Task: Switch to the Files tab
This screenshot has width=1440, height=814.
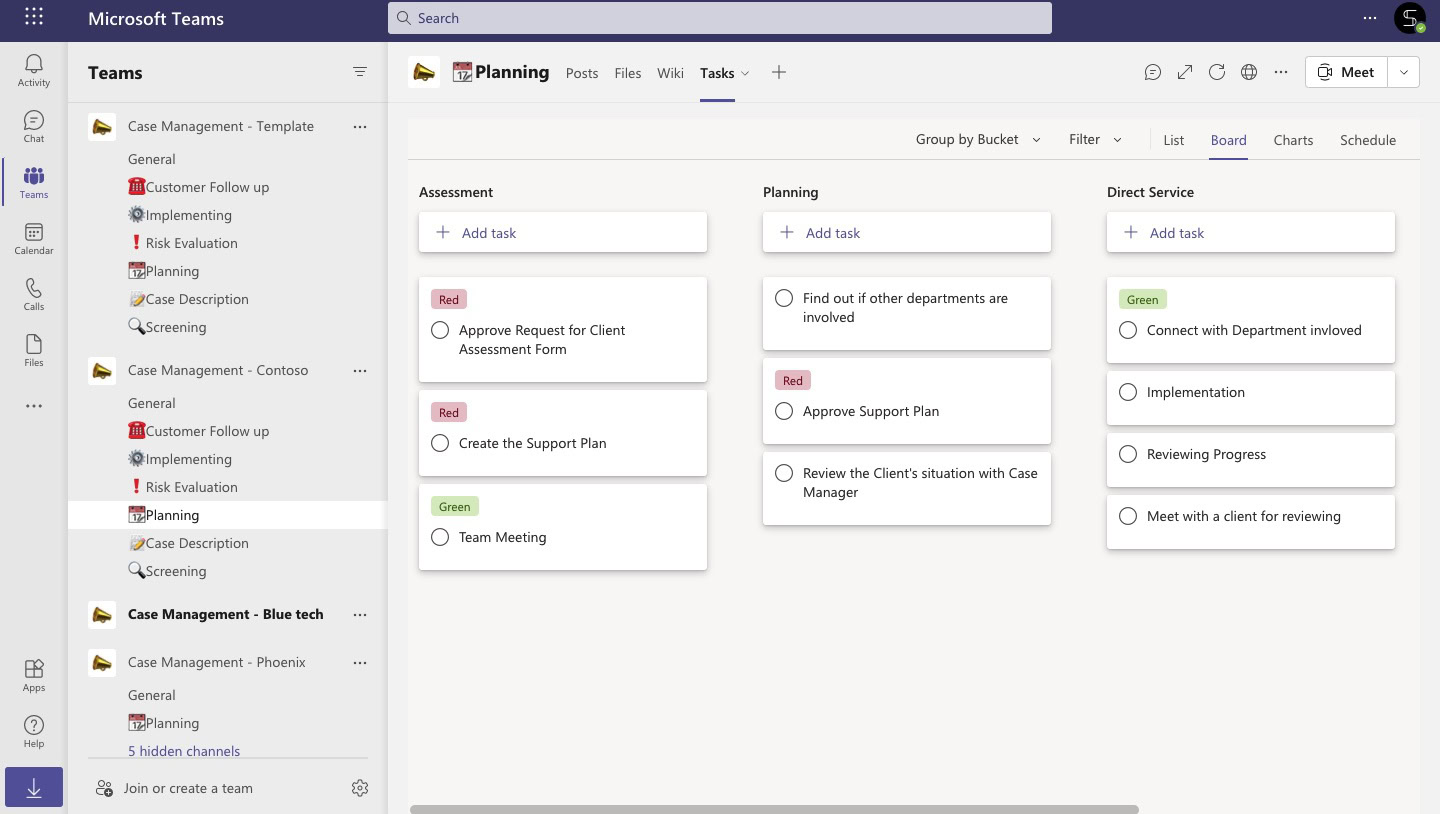Action: [628, 73]
